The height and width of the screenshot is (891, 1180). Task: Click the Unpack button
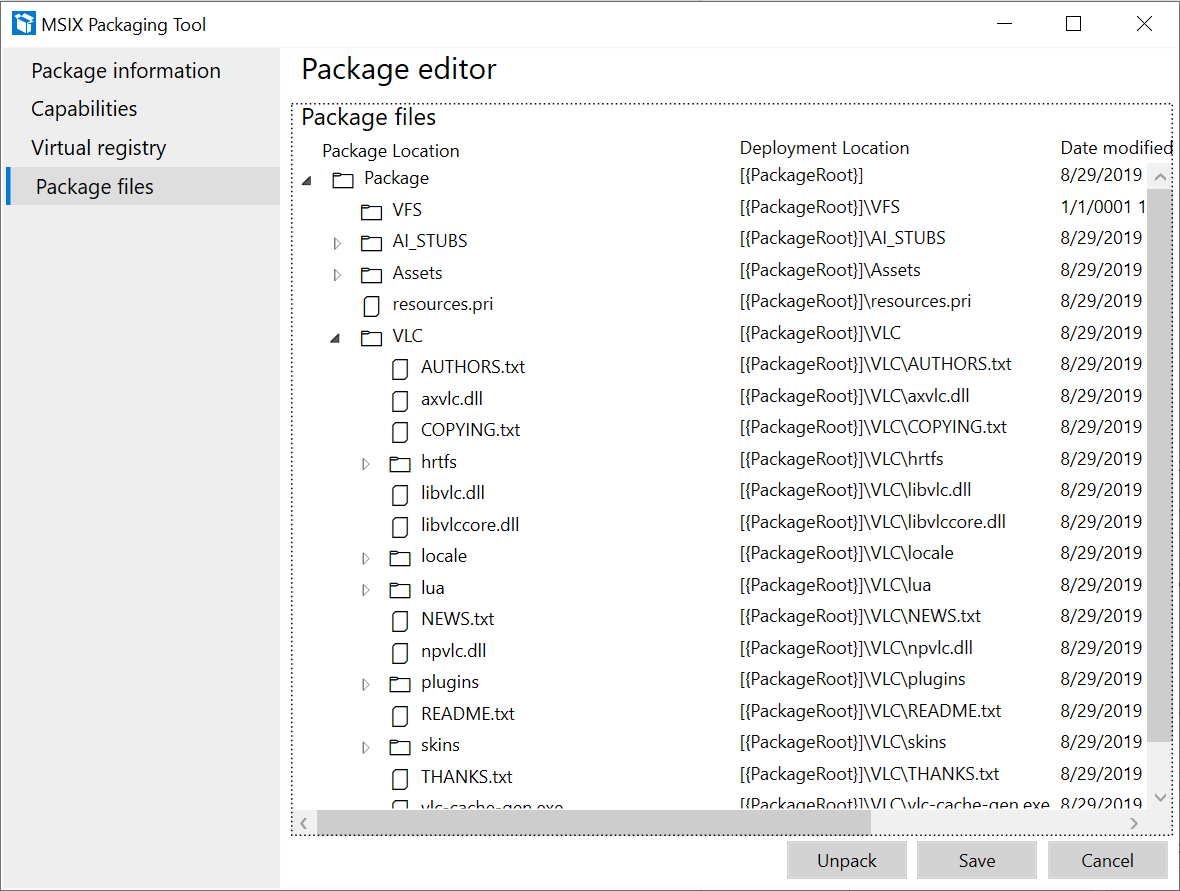(847, 860)
